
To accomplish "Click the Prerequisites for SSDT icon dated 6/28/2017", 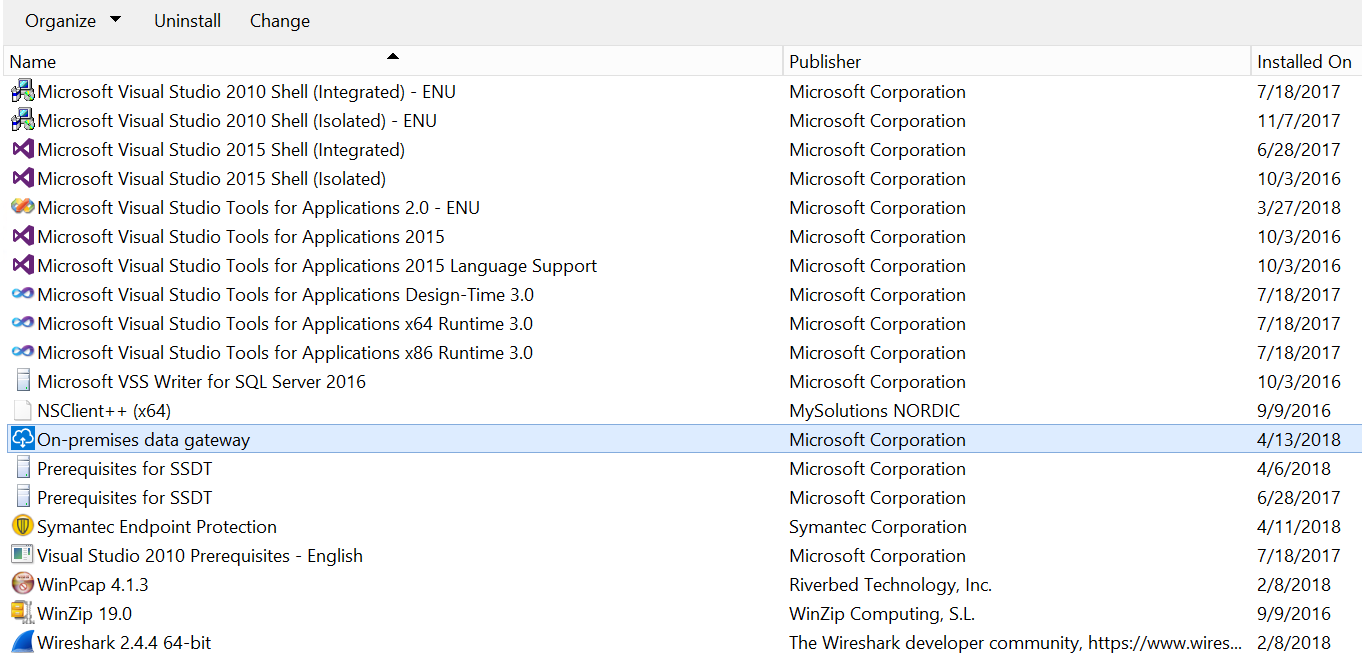I will (x=22, y=498).
